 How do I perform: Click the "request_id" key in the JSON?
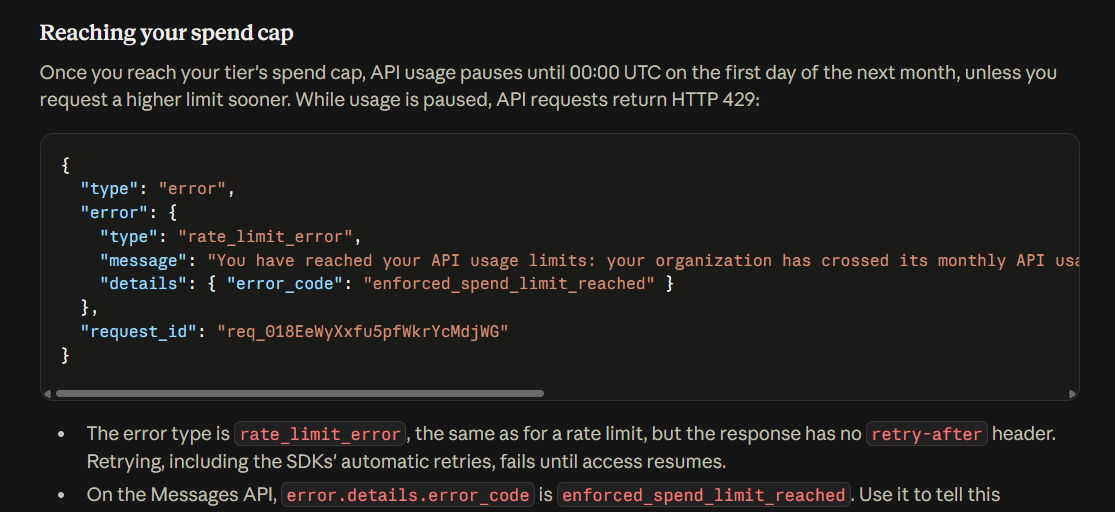click(x=138, y=331)
